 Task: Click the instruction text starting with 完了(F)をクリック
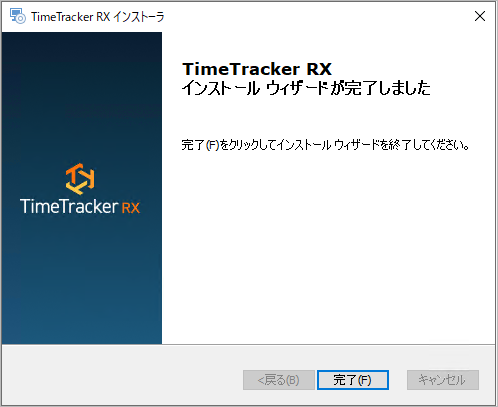[325, 145]
